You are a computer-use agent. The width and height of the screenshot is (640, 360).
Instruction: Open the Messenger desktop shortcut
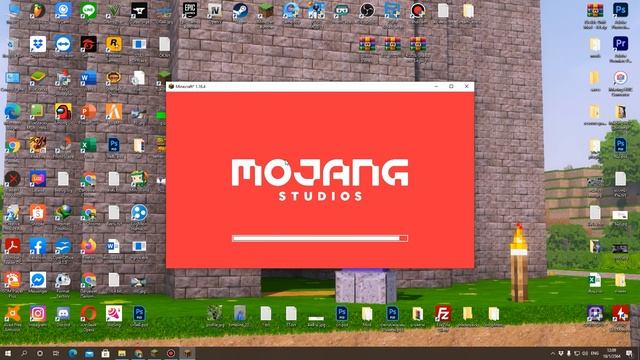pos(38,280)
